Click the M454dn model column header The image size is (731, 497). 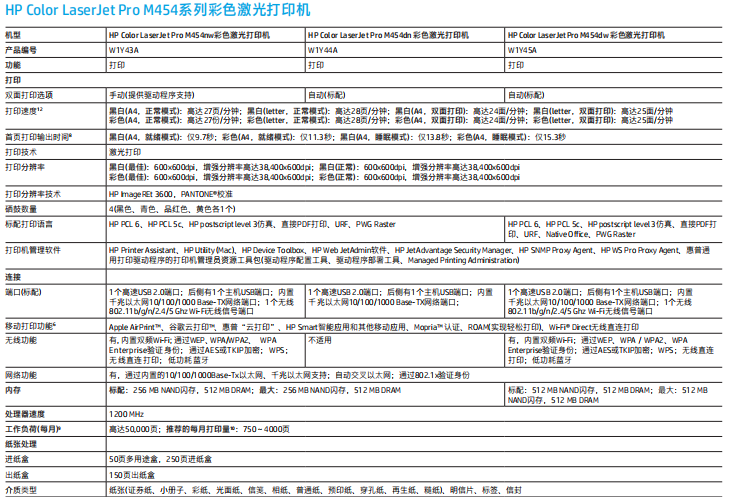point(388,35)
